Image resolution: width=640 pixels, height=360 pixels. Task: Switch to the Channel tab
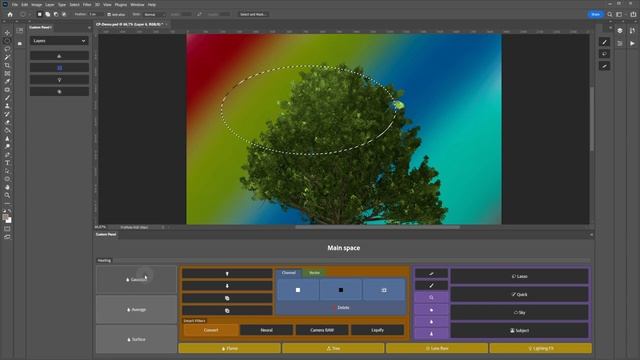pos(289,273)
